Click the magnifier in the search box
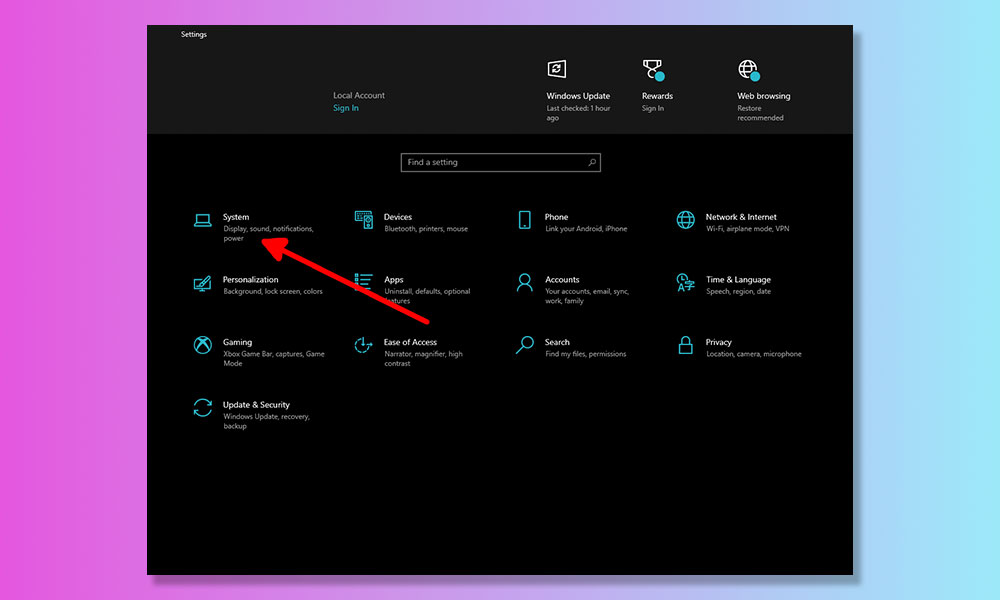Viewport: 1000px width, 600px height. 592,163
